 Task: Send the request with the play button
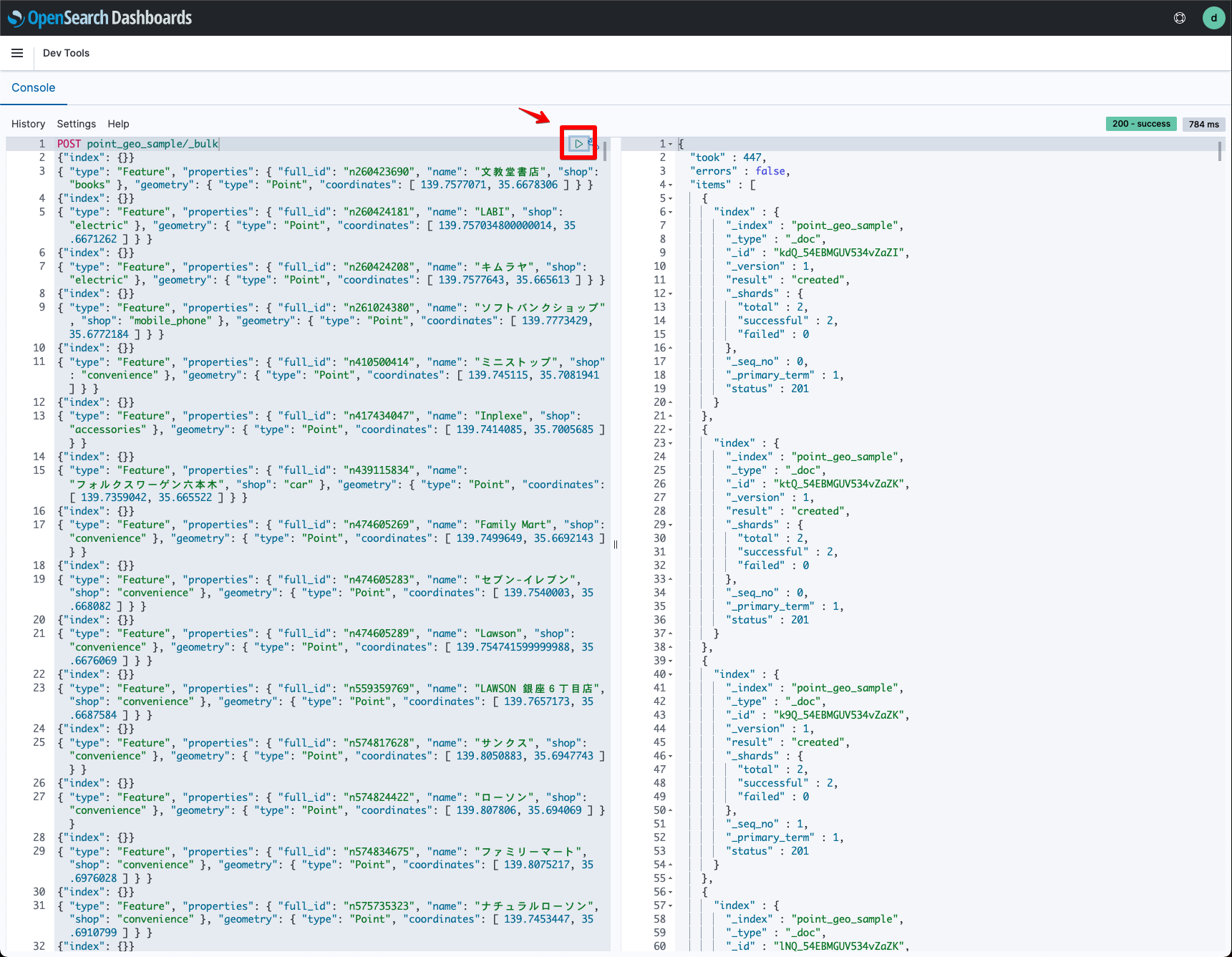(578, 144)
